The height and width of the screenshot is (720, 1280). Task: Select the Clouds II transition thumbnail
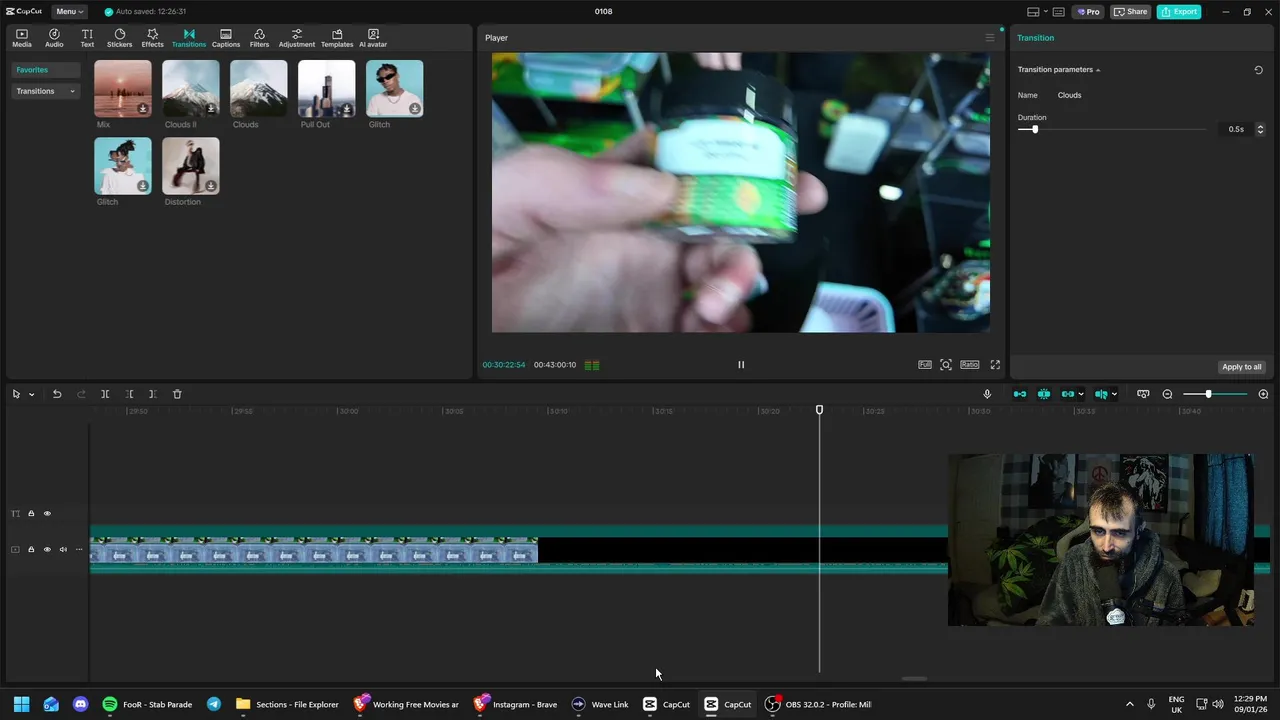click(191, 89)
